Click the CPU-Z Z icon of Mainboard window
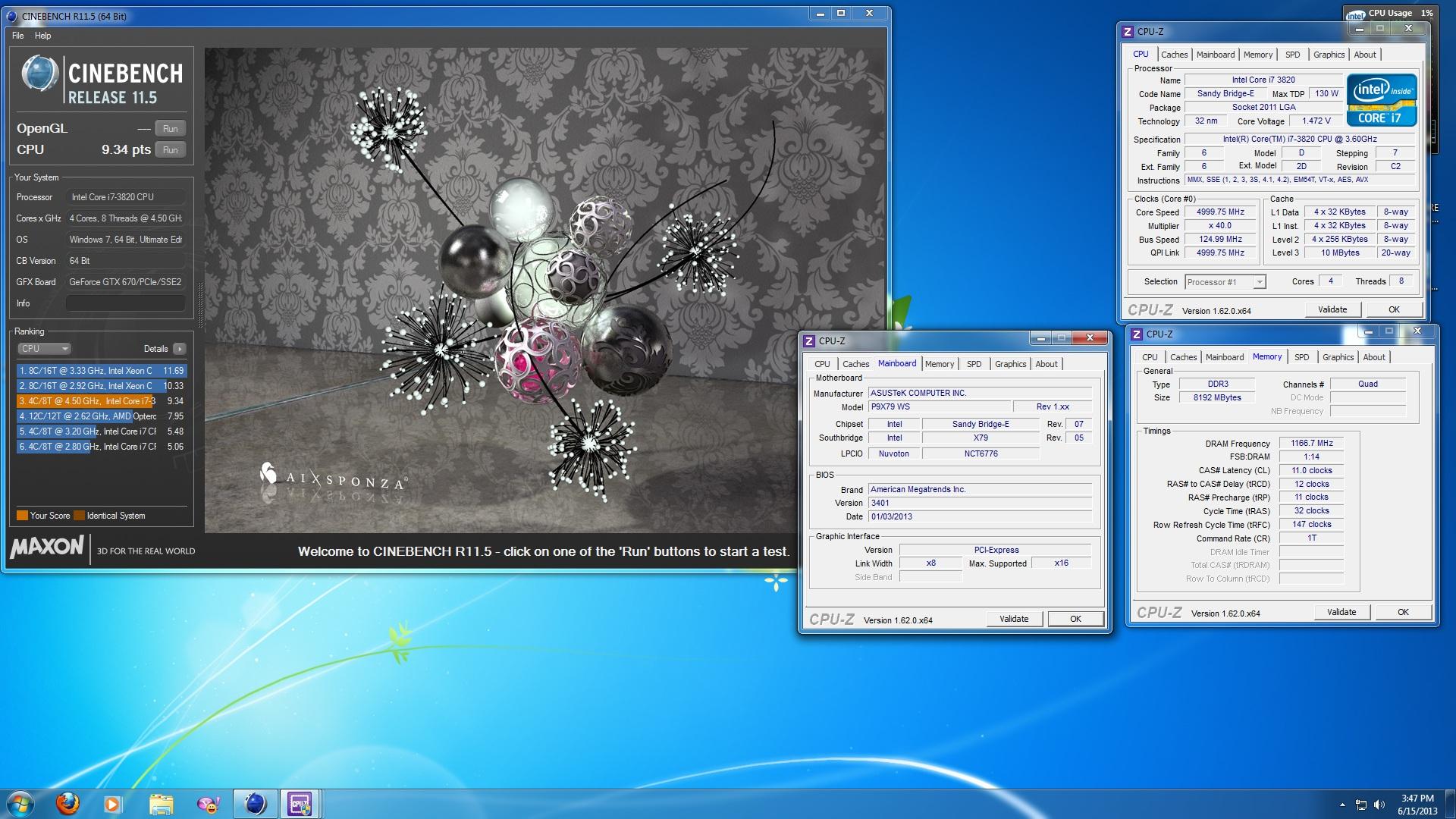Screen dimensions: 1456x819 [x=809, y=341]
